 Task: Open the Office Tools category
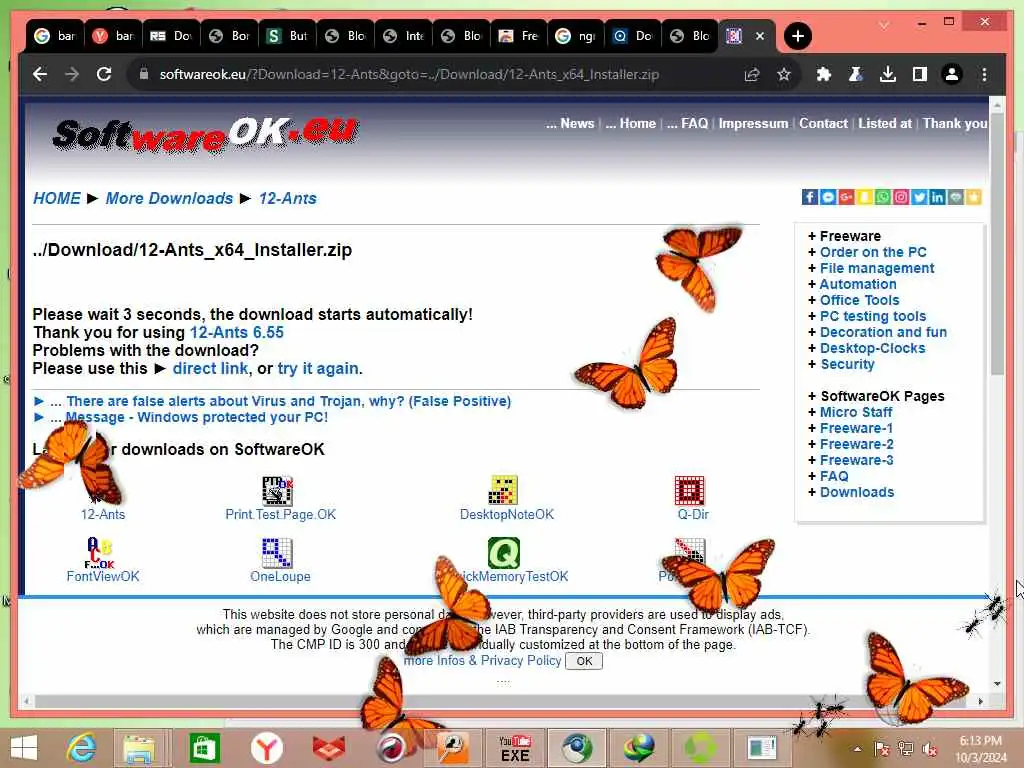pos(859,300)
